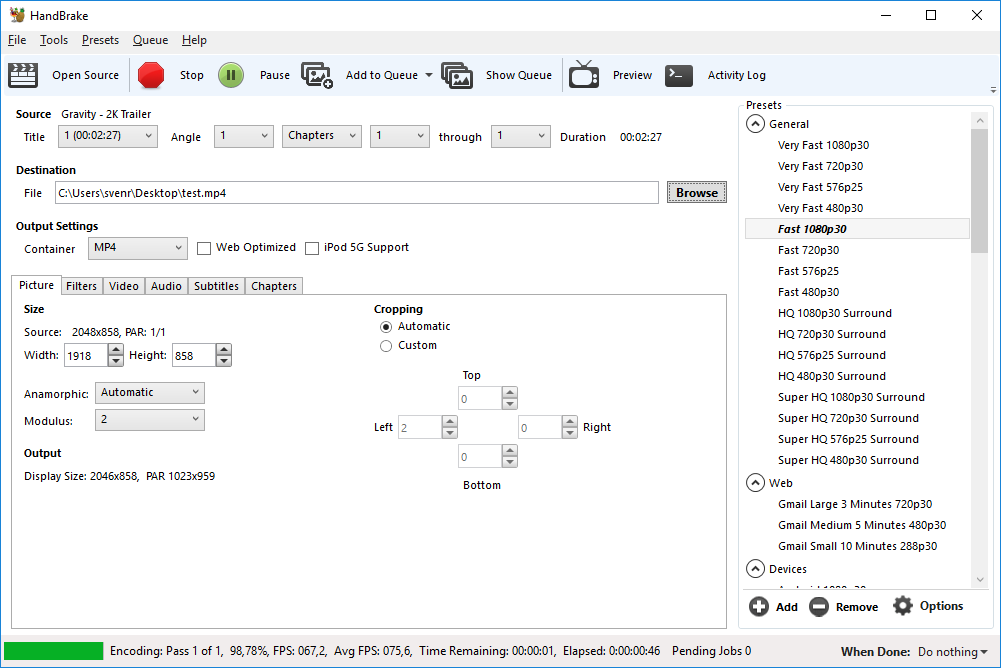Select the Fast 720p30 preset
This screenshot has width=1001, height=668.
[808, 250]
